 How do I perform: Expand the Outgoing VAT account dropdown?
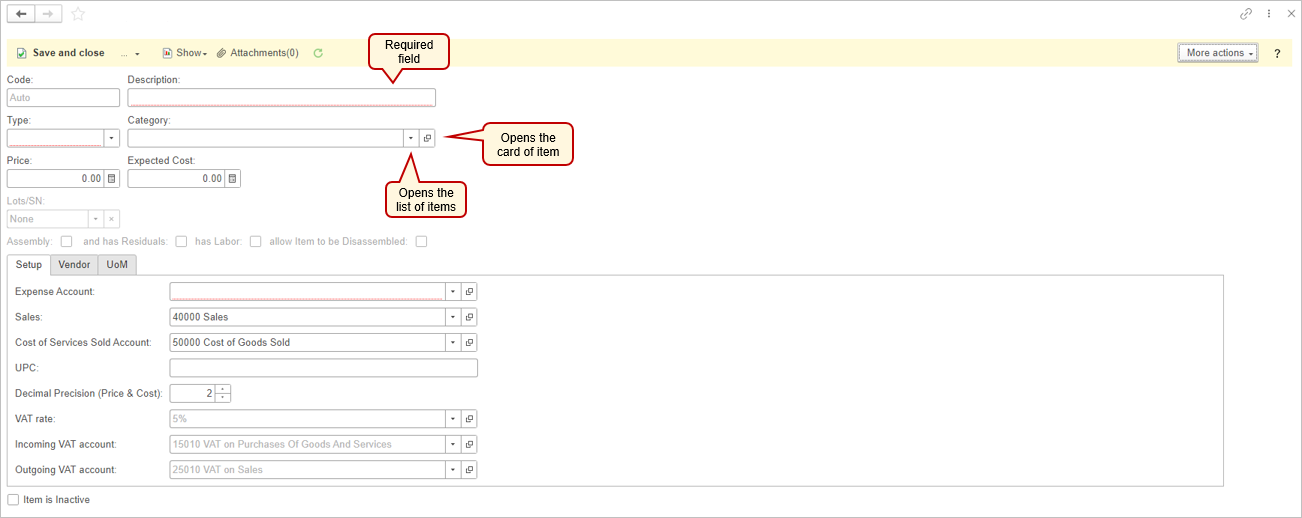coord(452,469)
